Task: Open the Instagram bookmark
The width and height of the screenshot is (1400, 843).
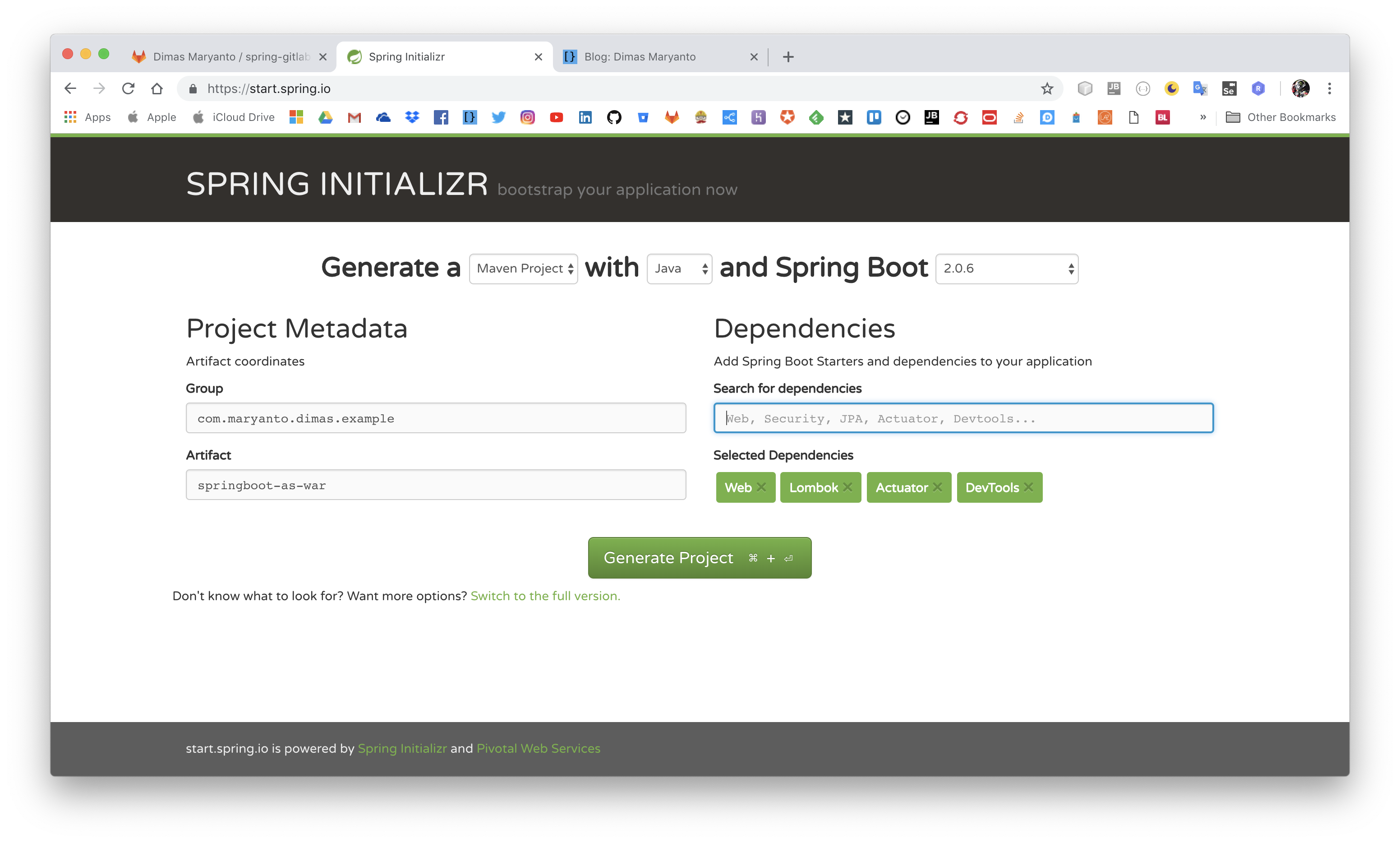Action: 527,118
